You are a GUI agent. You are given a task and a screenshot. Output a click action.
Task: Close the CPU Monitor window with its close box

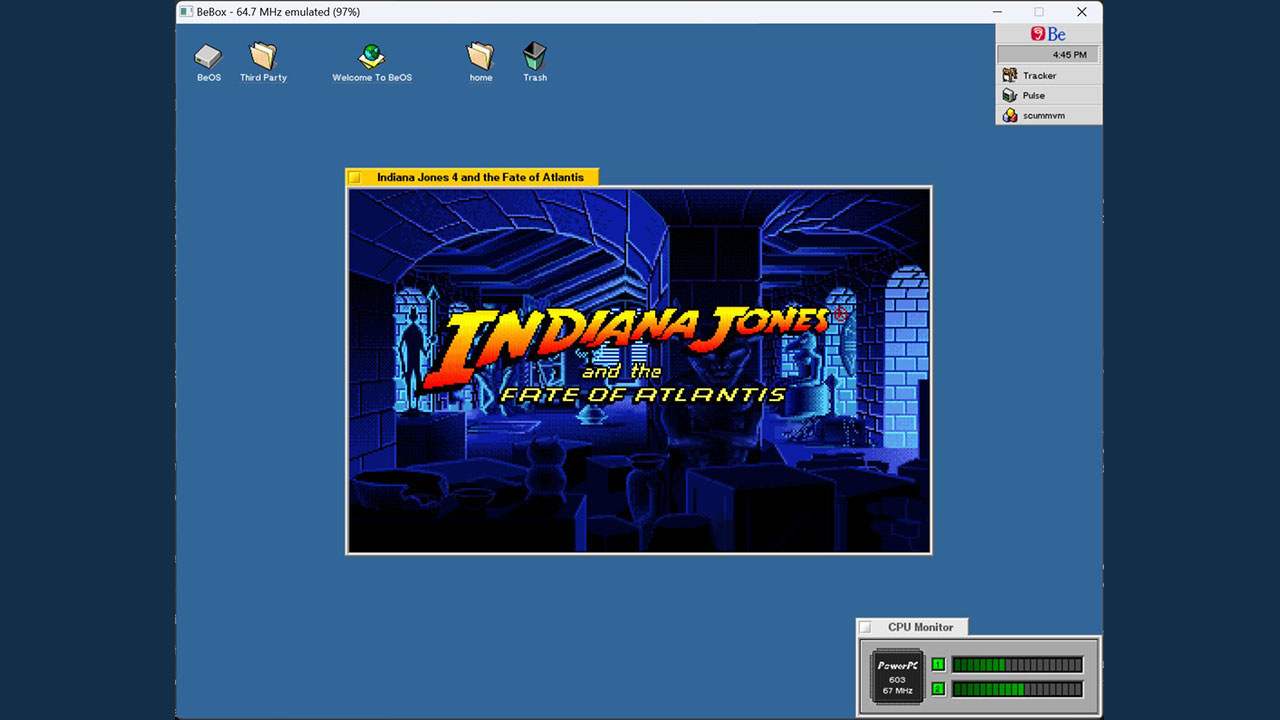[865, 627]
